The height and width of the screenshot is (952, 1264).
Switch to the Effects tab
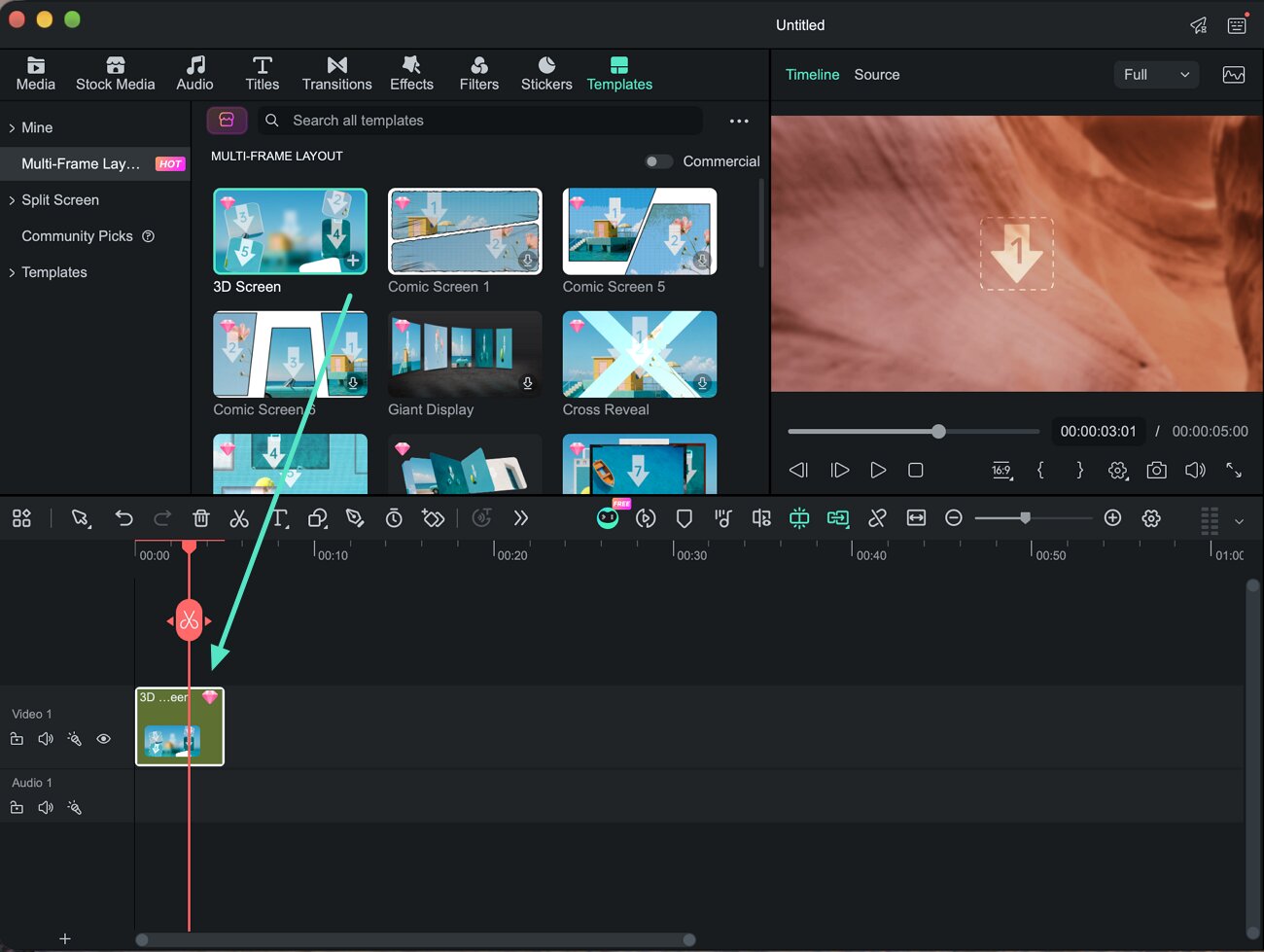point(411,74)
